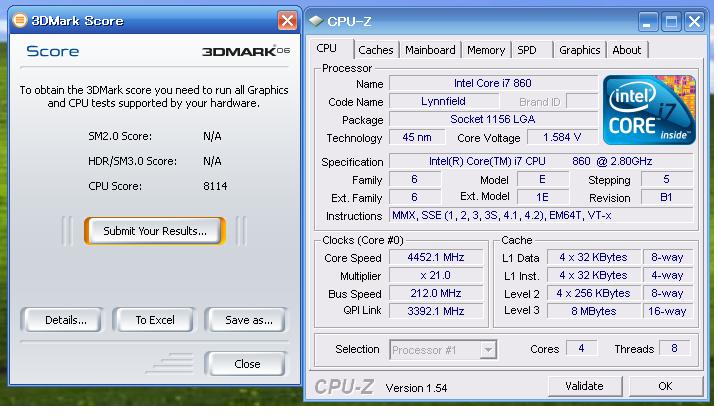Click the Ext. Model value 1E
Screen dimensions: 717x416
[x=542, y=197]
